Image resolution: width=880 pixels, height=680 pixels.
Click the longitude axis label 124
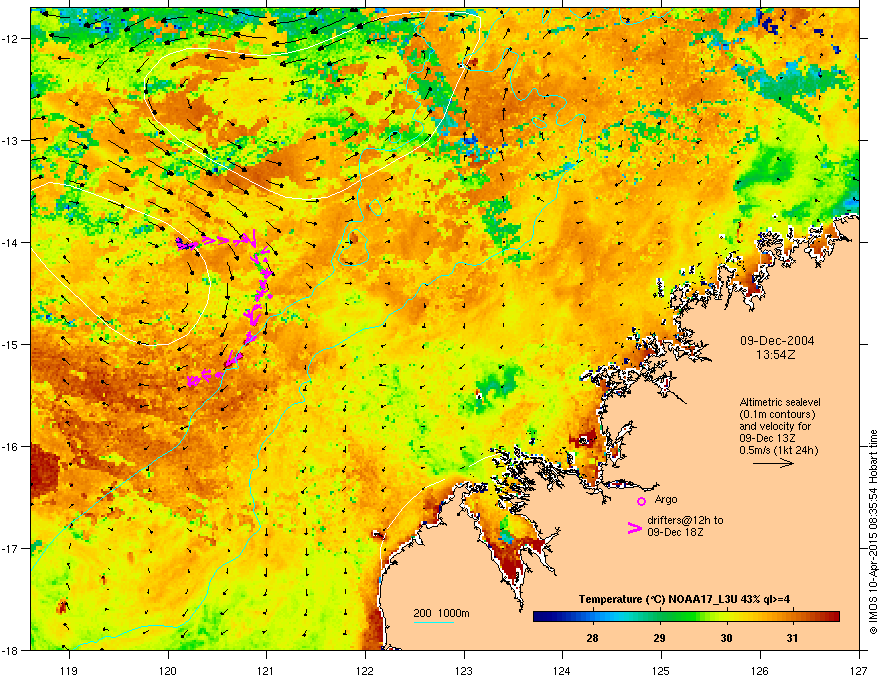coord(562,670)
